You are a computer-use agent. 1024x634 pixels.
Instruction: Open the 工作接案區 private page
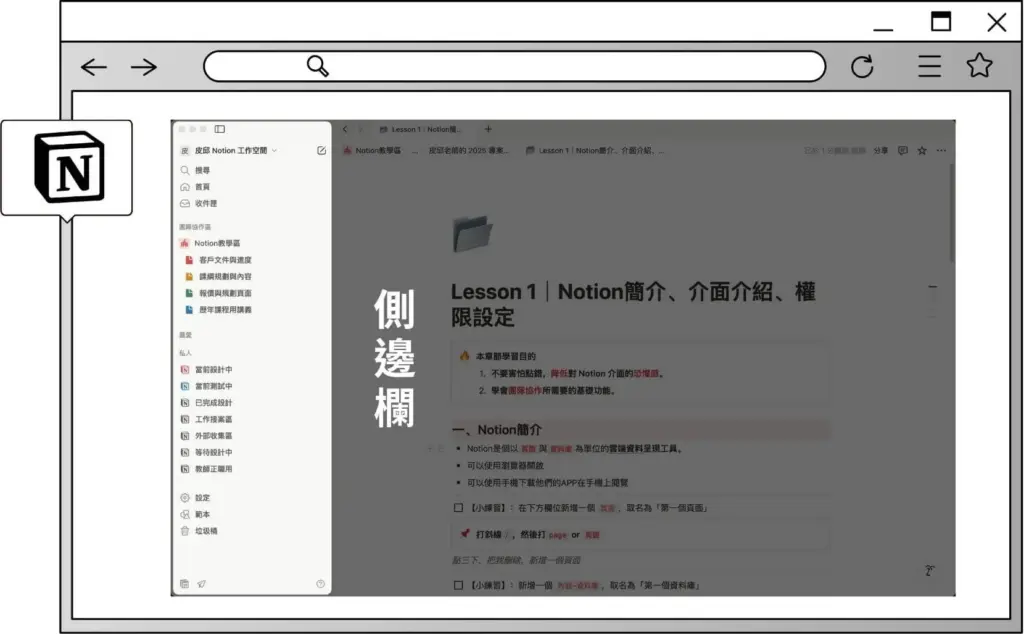(x=206, y=419)
